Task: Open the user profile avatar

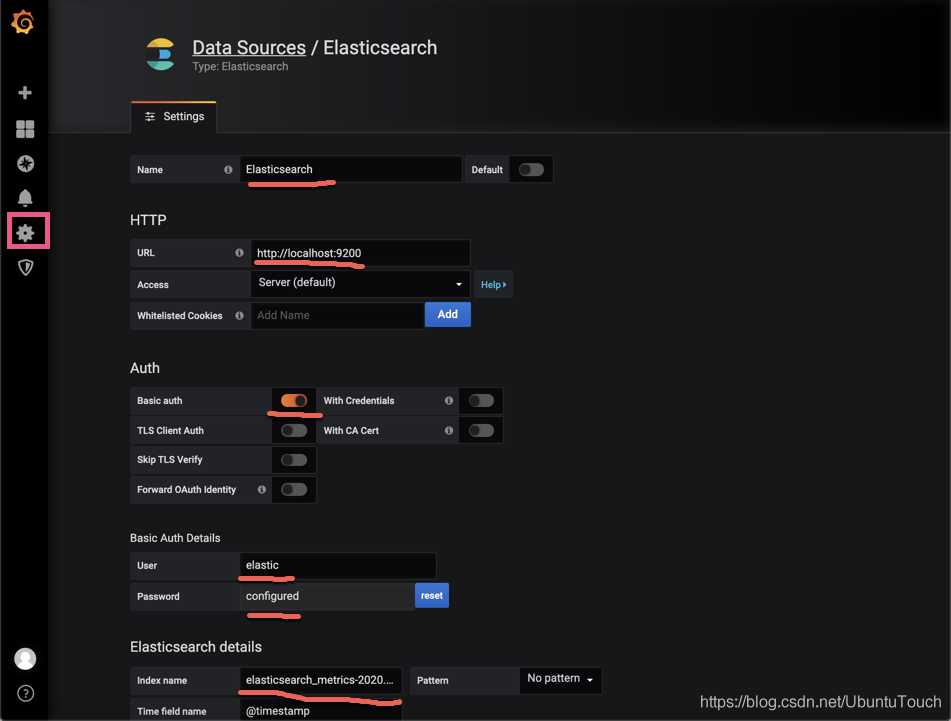Action: coord(25,659)
